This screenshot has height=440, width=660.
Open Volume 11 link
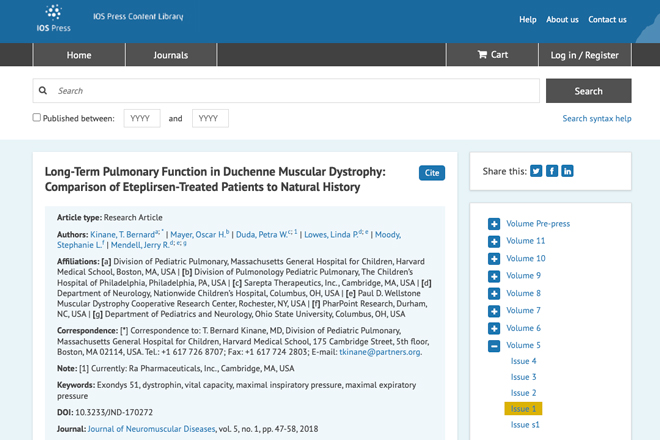tap(525, 241)
